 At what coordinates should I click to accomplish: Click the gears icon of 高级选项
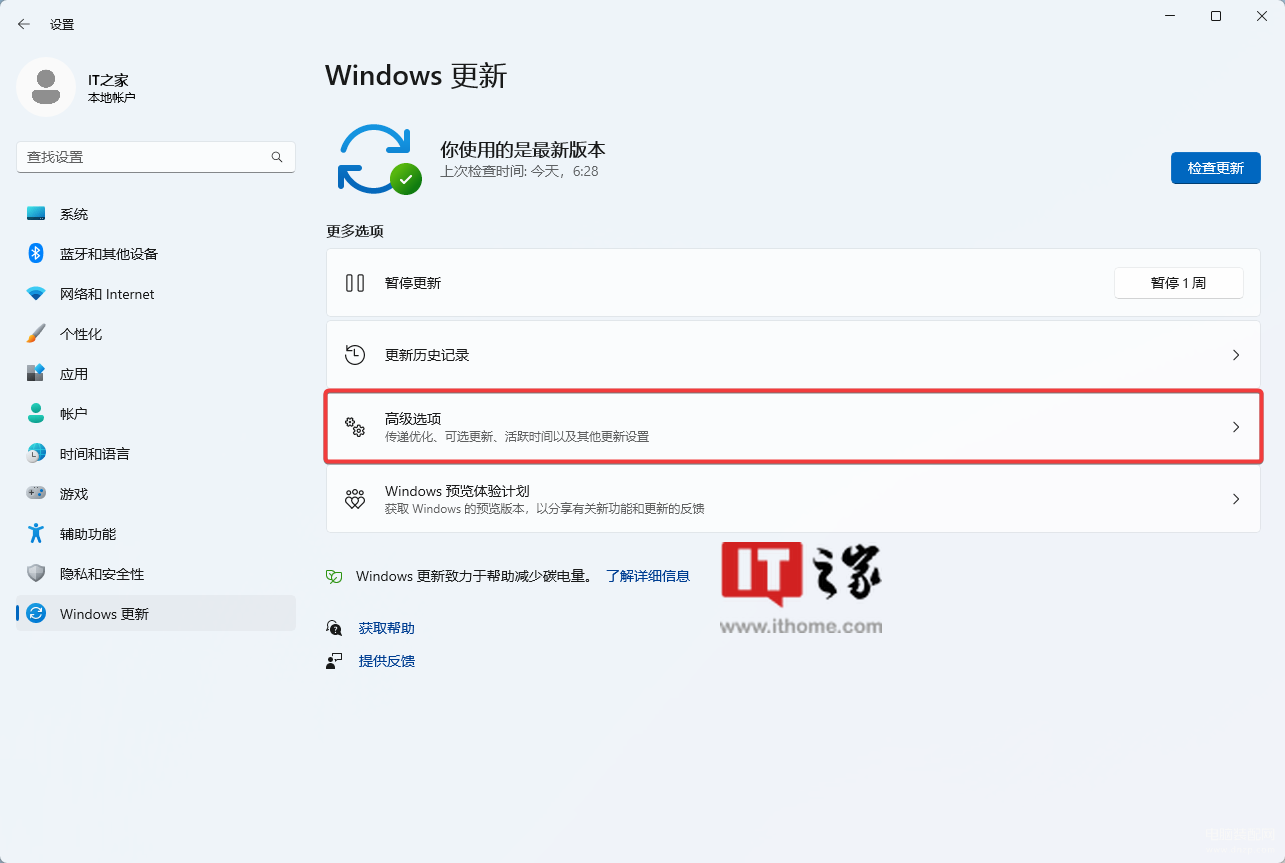(355, 427)
